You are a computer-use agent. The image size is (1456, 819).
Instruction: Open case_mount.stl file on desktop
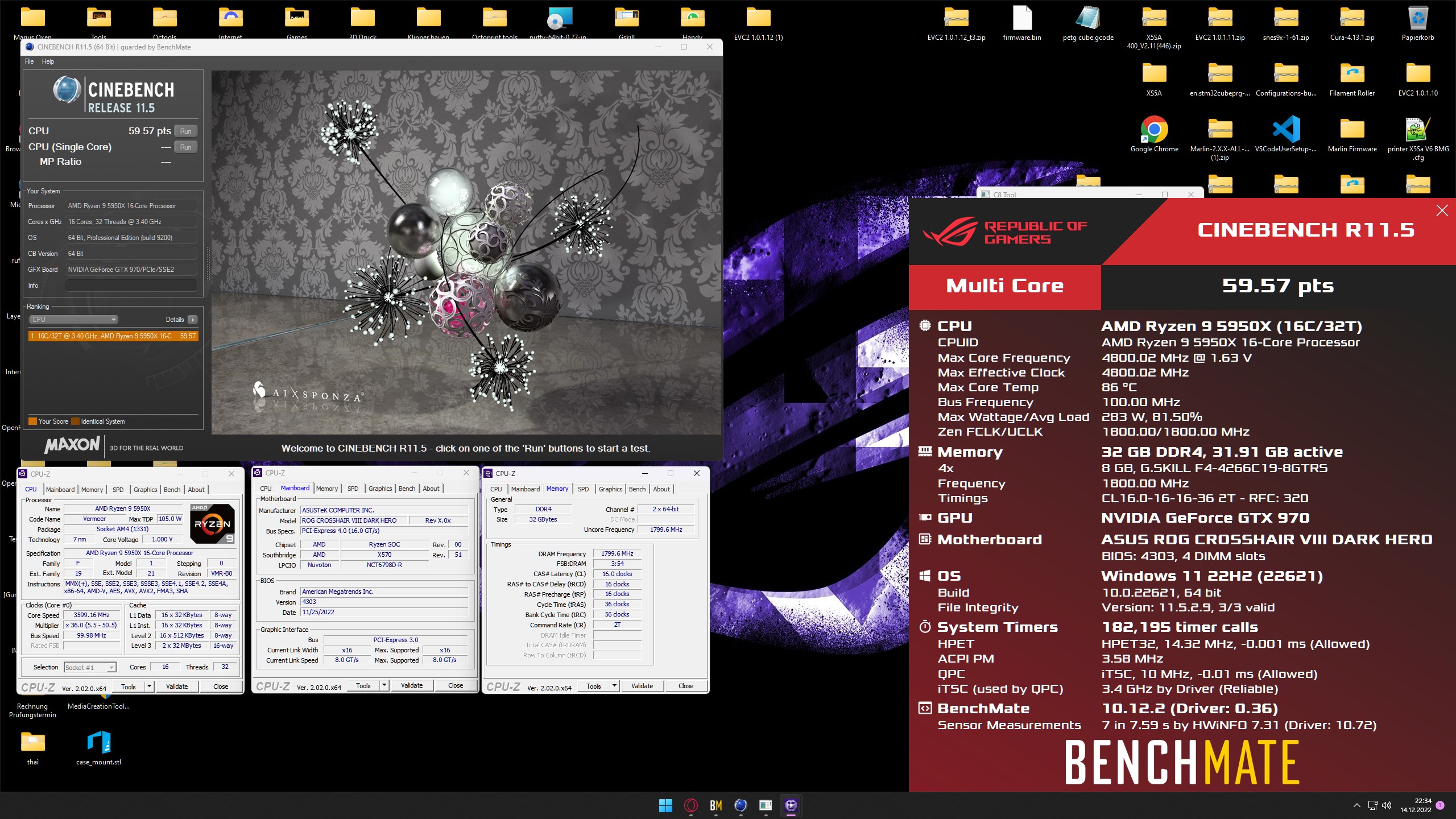[x=99, y=747]
